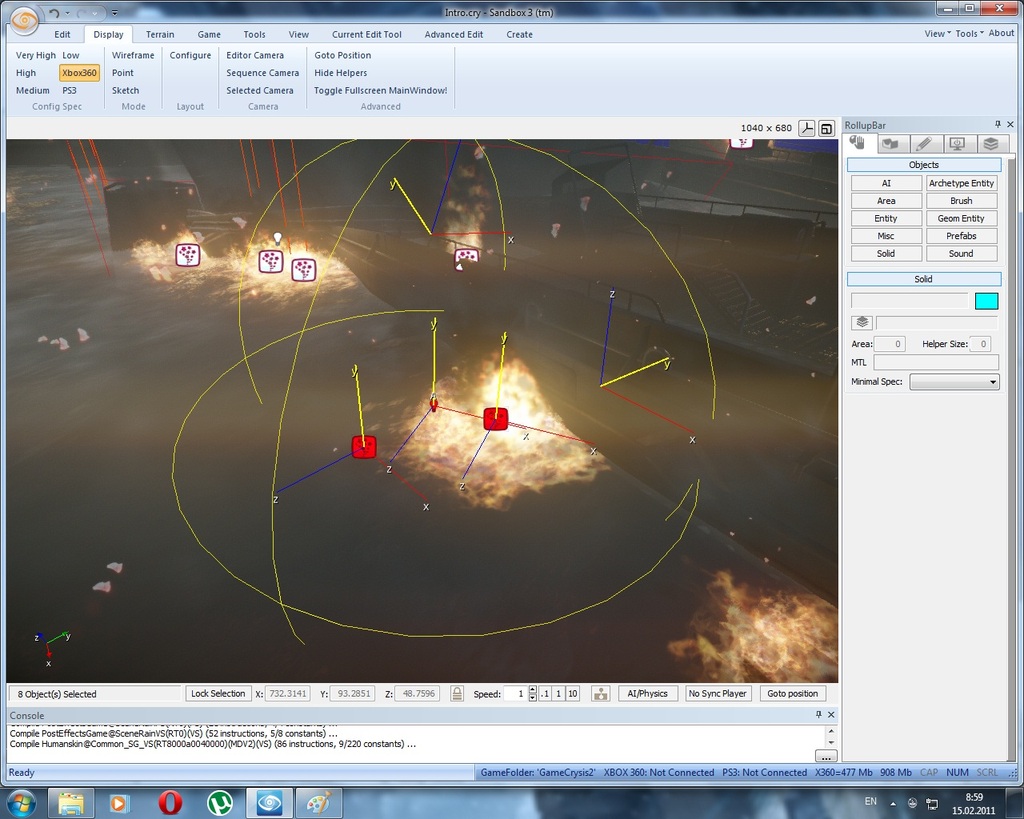This screenshot has height=819, width=1024.
Task: Click the Sandbox application orb button
Action: (25, 20)
